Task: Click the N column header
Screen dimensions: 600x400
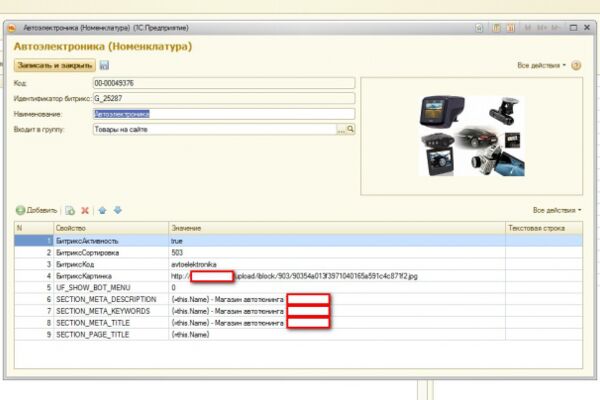Action: [x=34, y=228]
